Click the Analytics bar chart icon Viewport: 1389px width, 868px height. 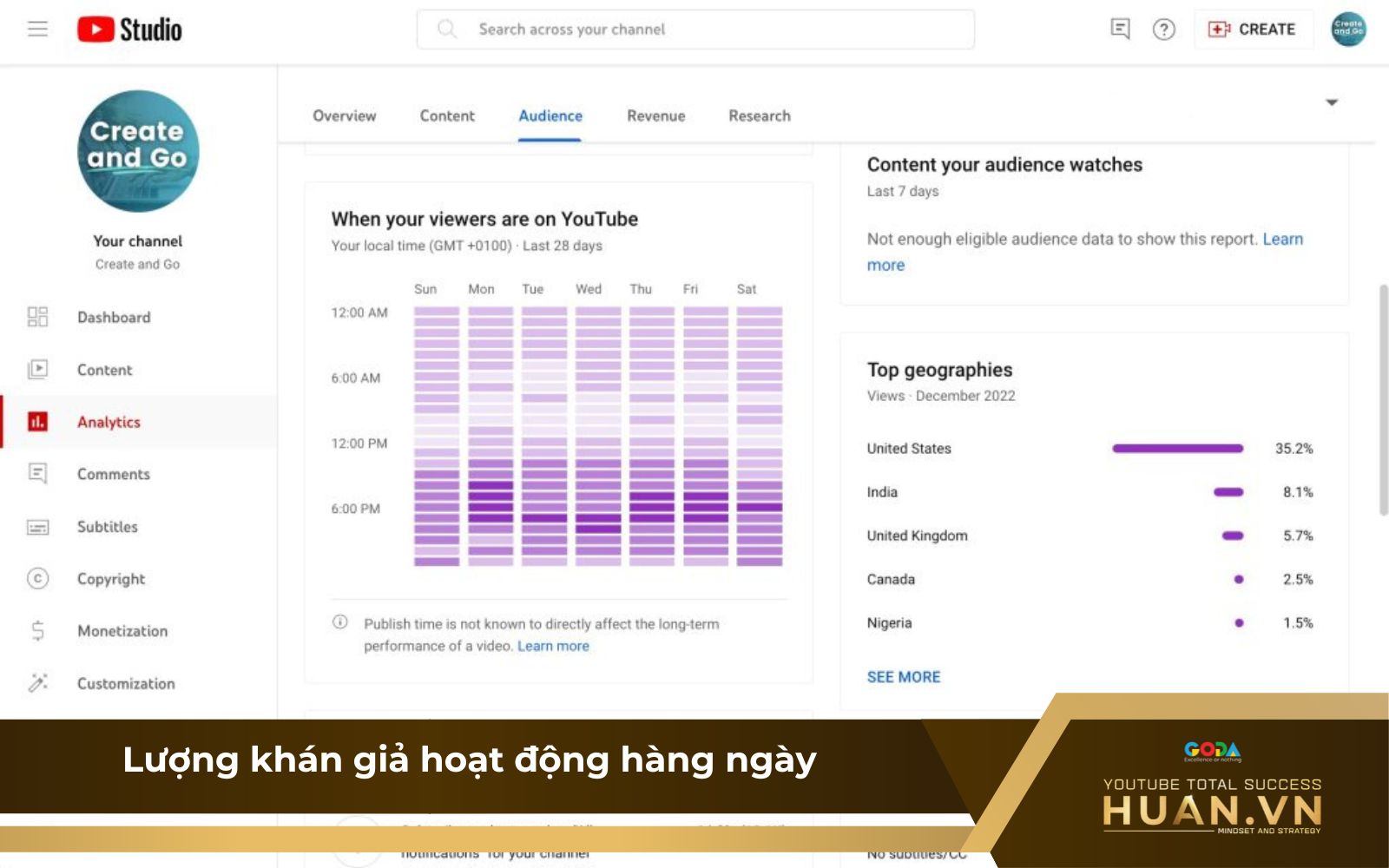point(37,422)
